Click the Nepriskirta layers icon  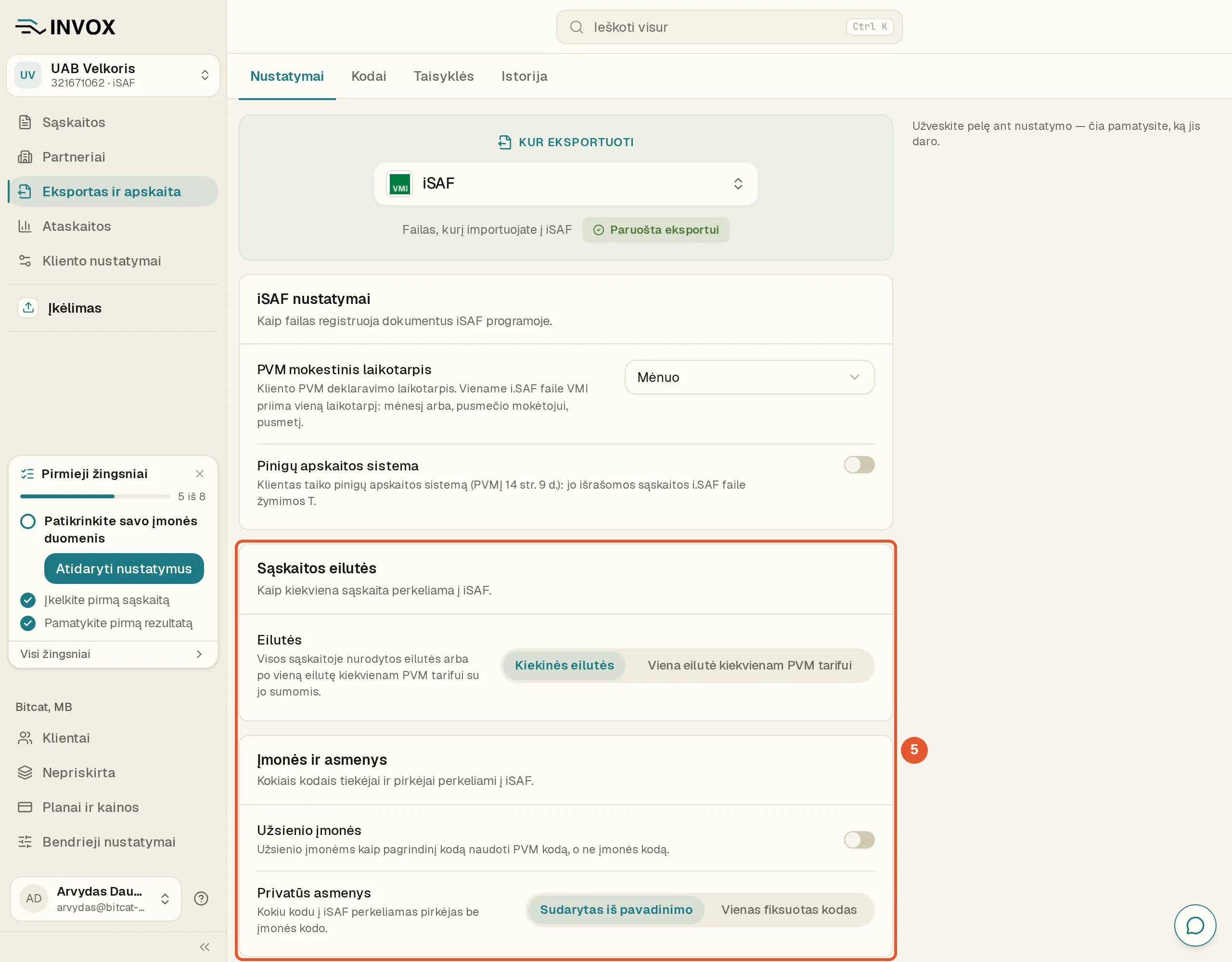[x=25, y=772]
